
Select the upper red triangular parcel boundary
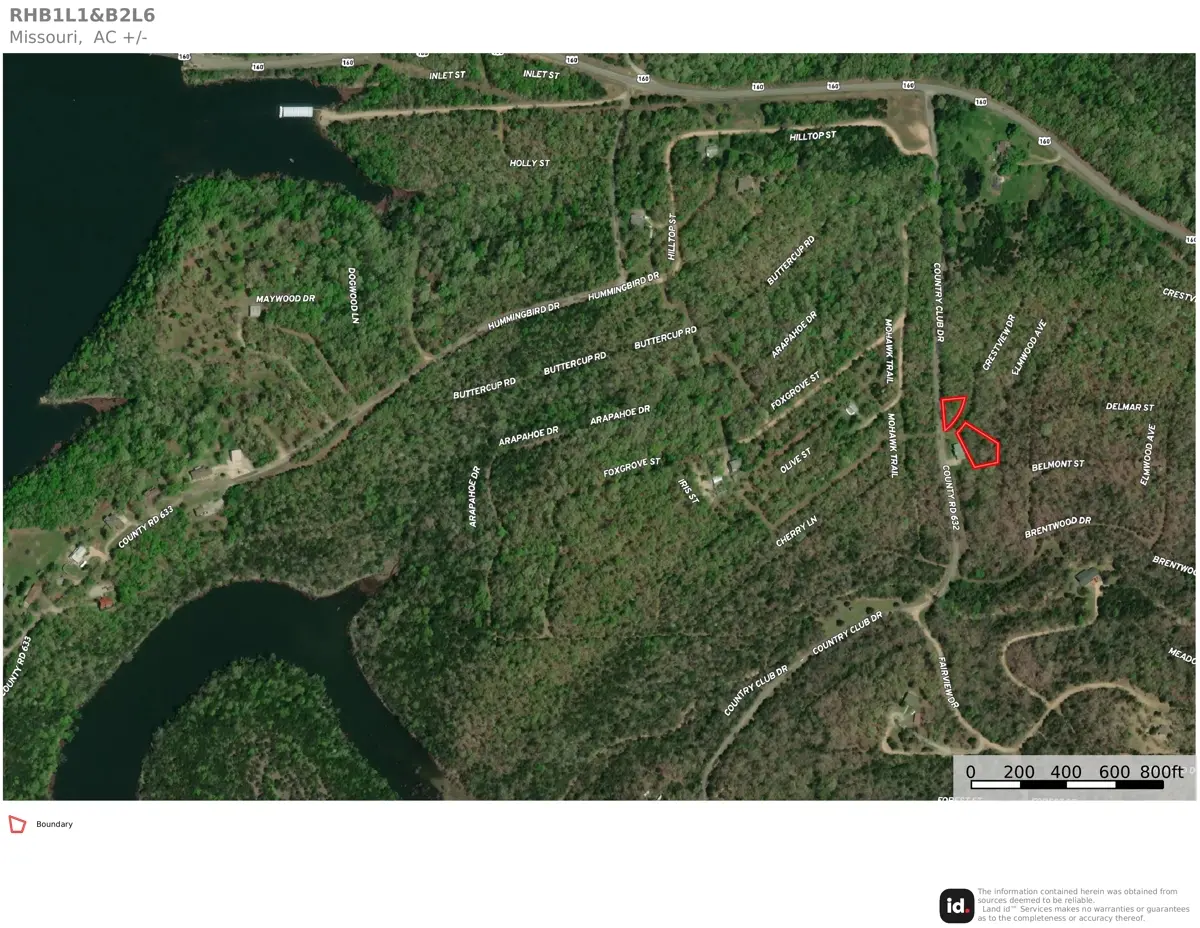(x=952, y=413)
